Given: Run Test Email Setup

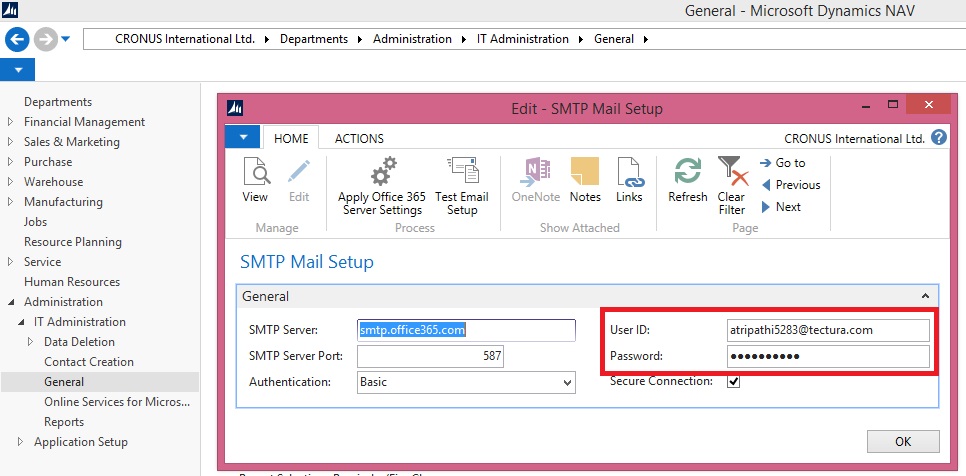Looking at the screenshot, I should coord(461,186).
